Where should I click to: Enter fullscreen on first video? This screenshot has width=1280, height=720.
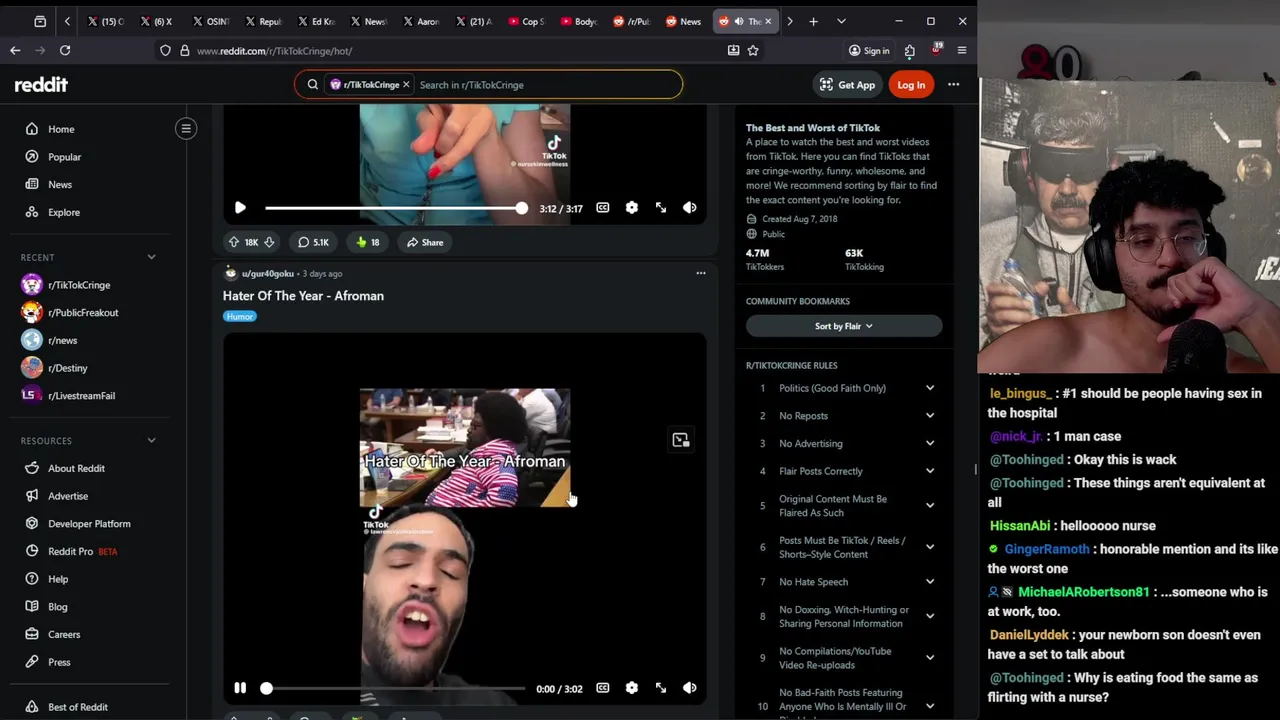pos(661,208)
